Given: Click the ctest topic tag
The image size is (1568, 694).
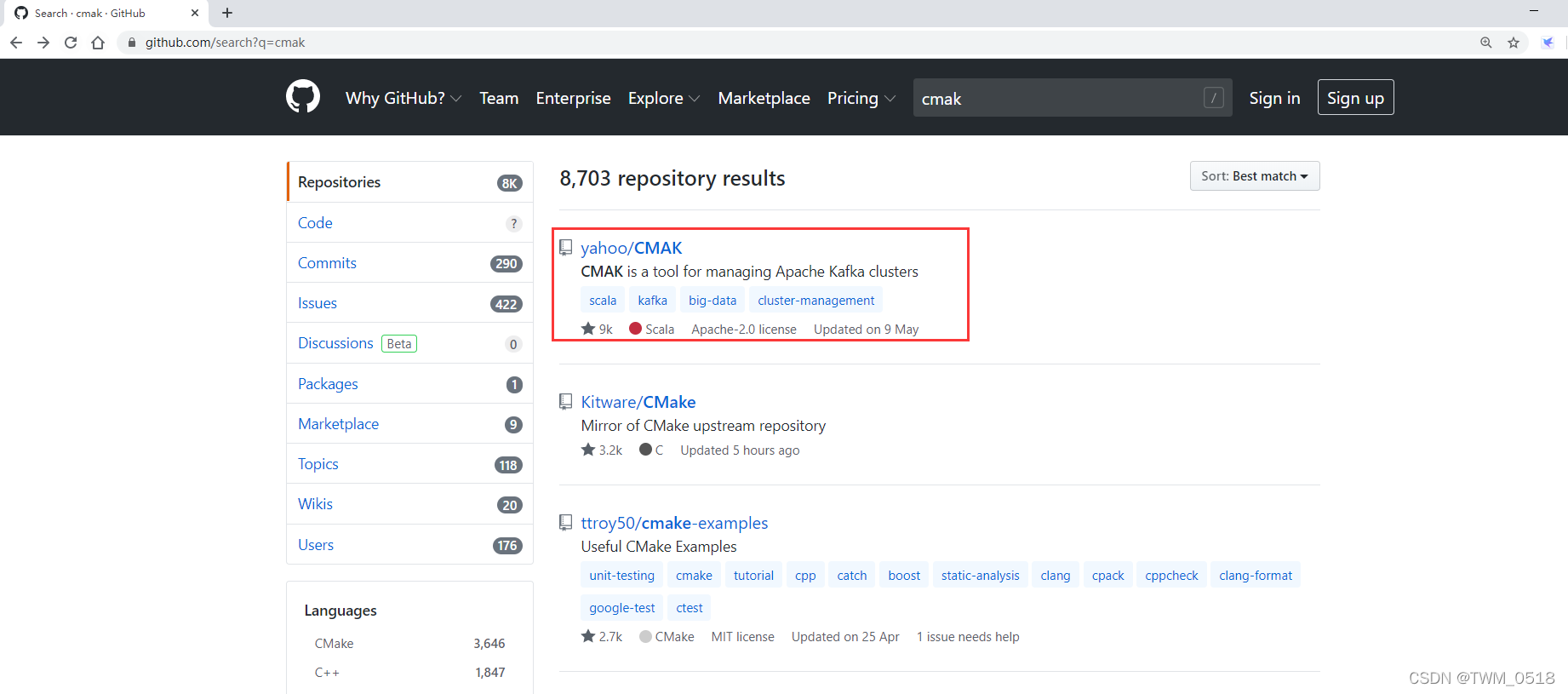Looking at the screenshot, I should click(x=690, y=608).
